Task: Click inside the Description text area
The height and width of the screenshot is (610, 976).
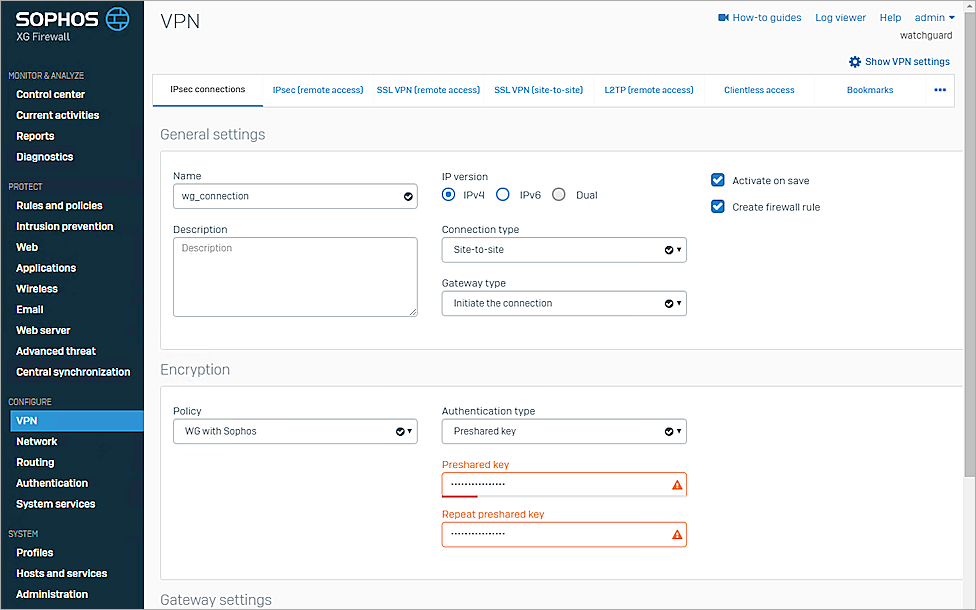Action: click(295, 275)
